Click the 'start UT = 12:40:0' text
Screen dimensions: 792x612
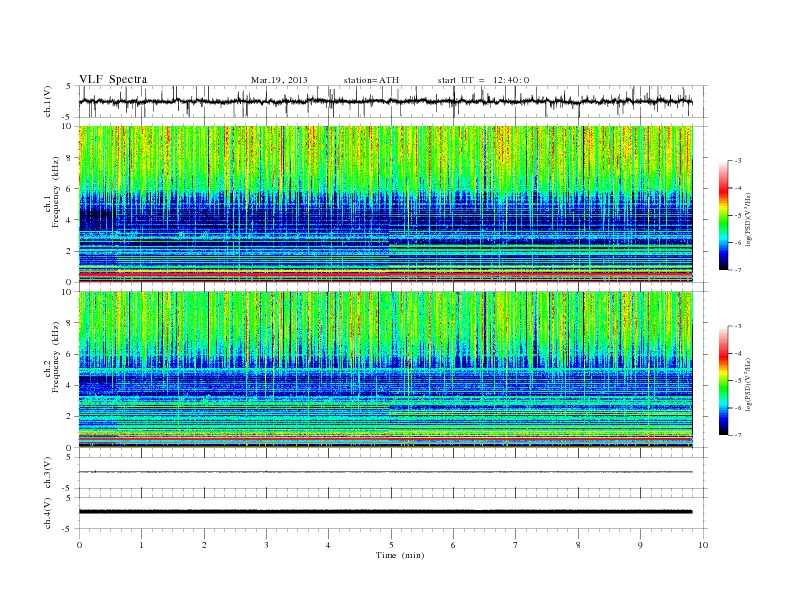[x=483, y=80]
